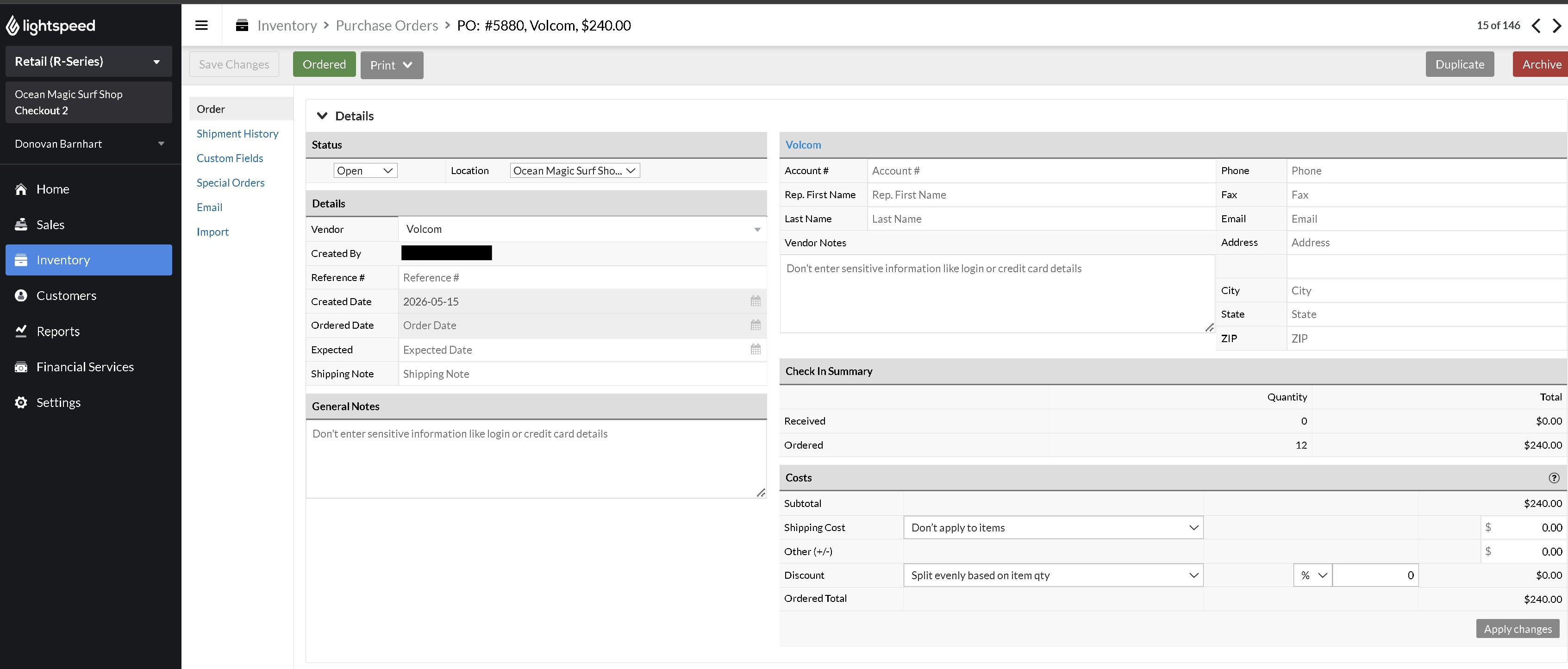Image resolution: width=1568 pixels, height=669 pixels.
Task: Click the Account # input field
Action: [1041, 170]
